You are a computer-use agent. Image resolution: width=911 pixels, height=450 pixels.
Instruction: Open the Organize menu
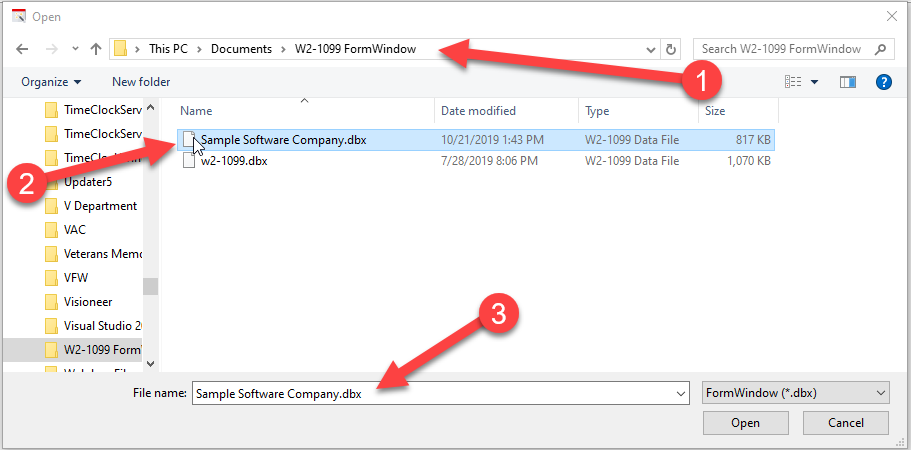point(51,82)
